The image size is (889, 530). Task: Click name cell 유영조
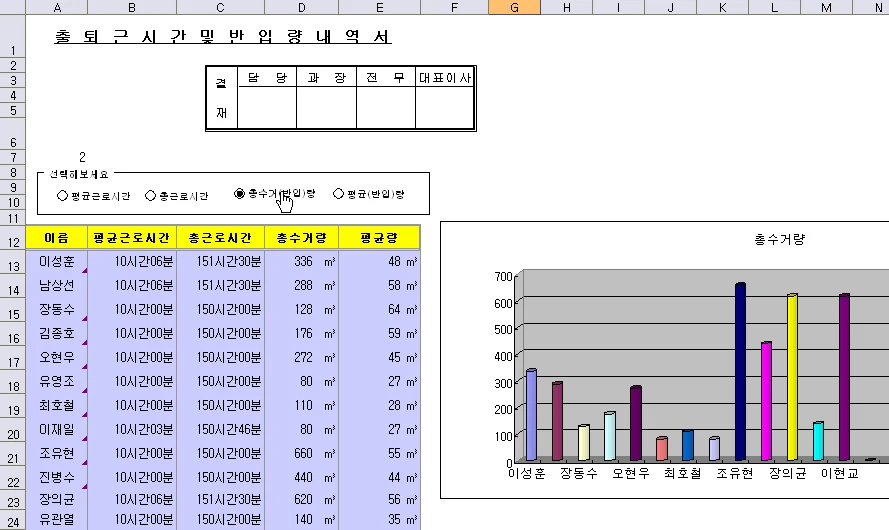point(57,381)
